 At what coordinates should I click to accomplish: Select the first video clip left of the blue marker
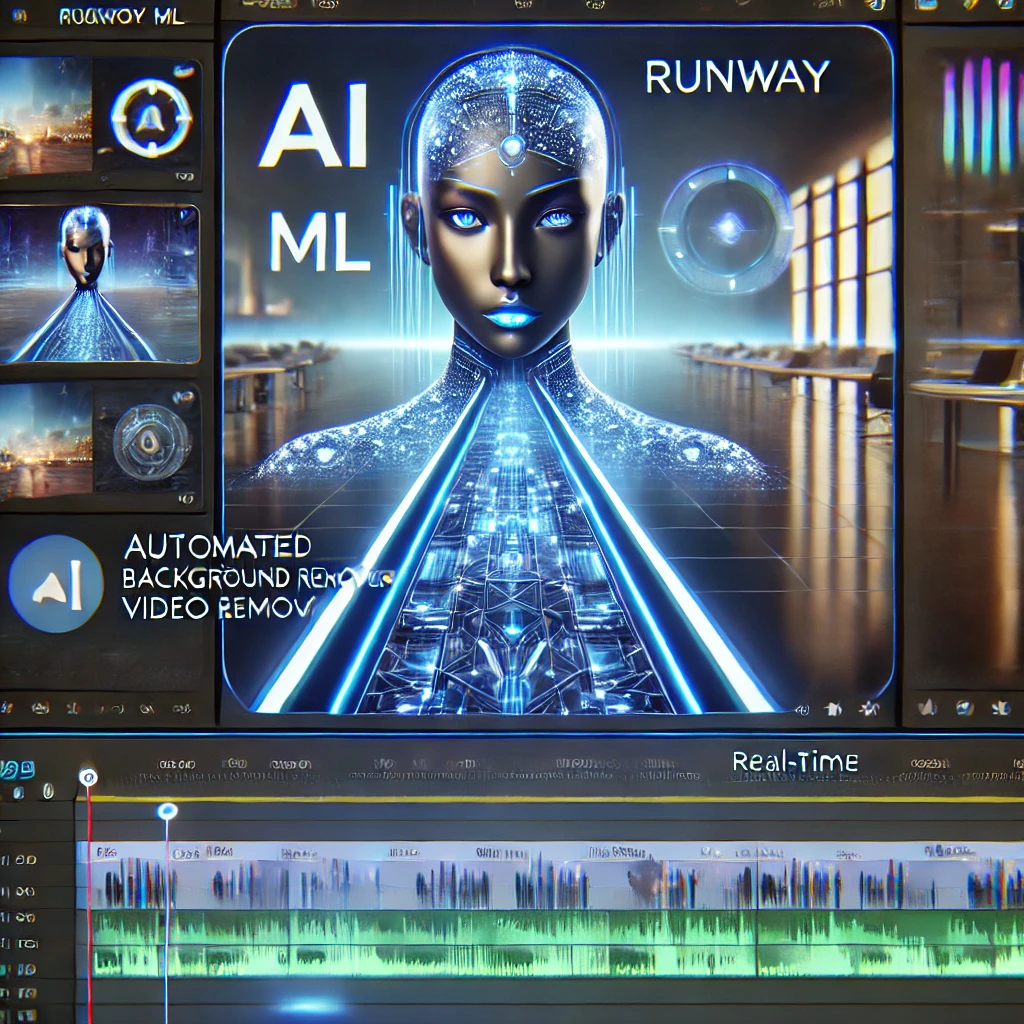click(128, 876)
